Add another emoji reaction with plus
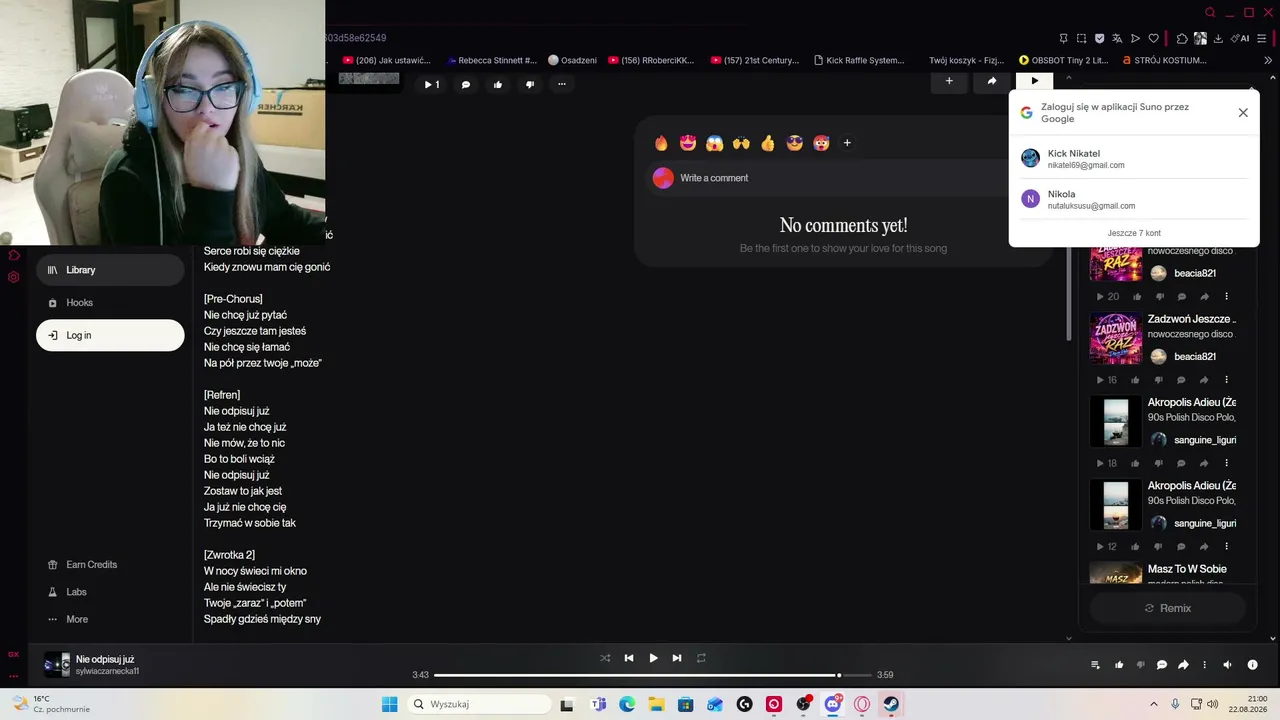This screenshot has height=720, width=1280. pyautogui.click(x=847, y=143)
